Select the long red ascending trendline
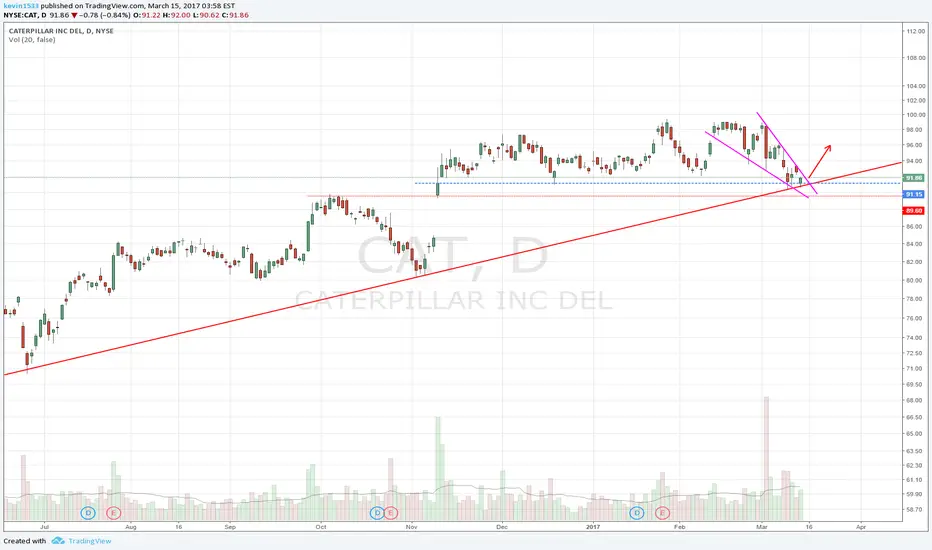The width and height of the screenshot is (932, 550). tap(453, 268)
